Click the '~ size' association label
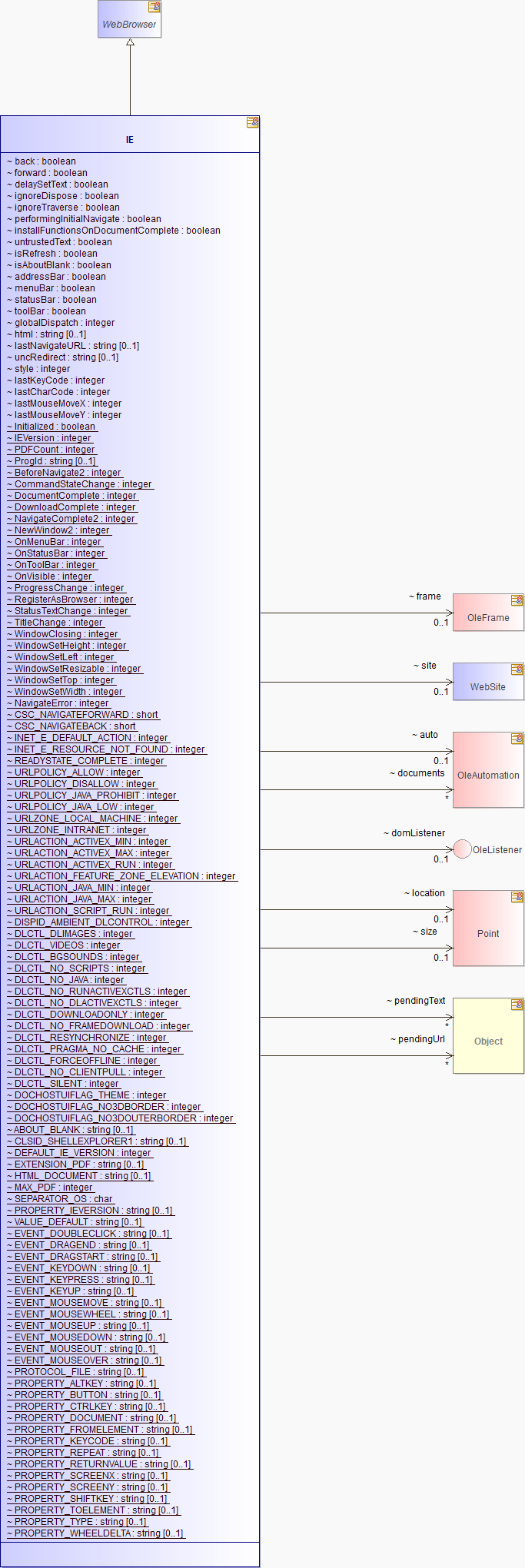This screenshot has height=1568, width=525. click(425, 932)
